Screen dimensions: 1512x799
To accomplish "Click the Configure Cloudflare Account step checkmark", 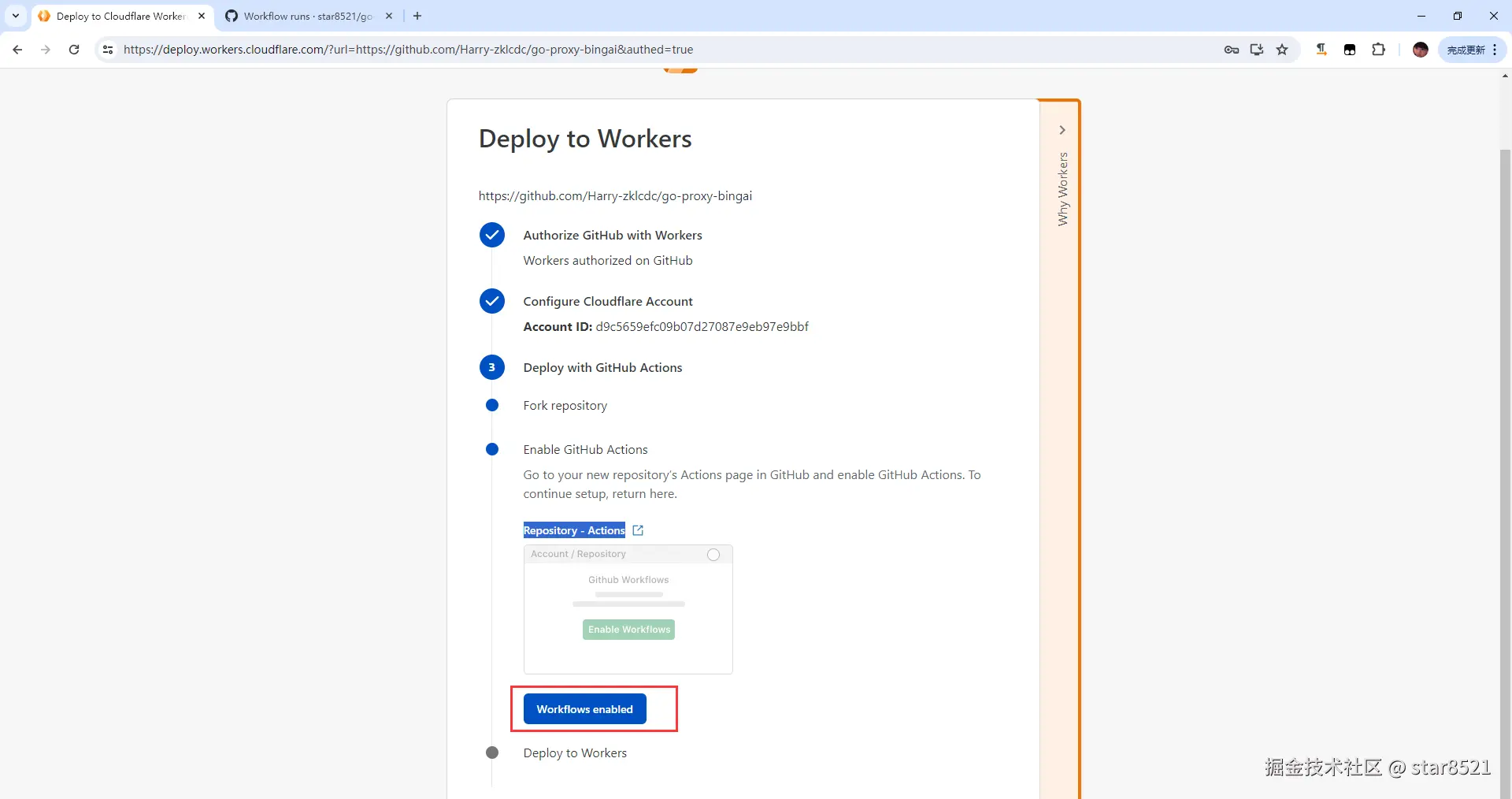I will [x=492, y=301].
